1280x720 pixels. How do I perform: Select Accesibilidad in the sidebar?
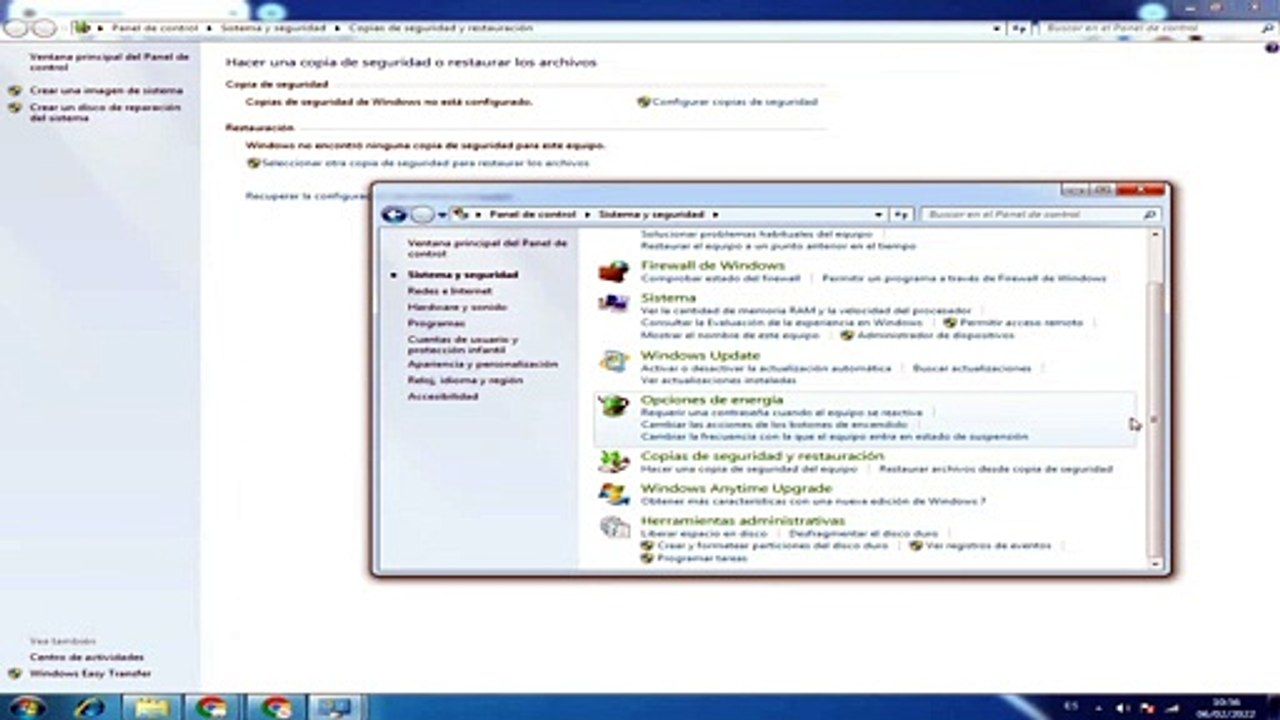coord(442,396)
